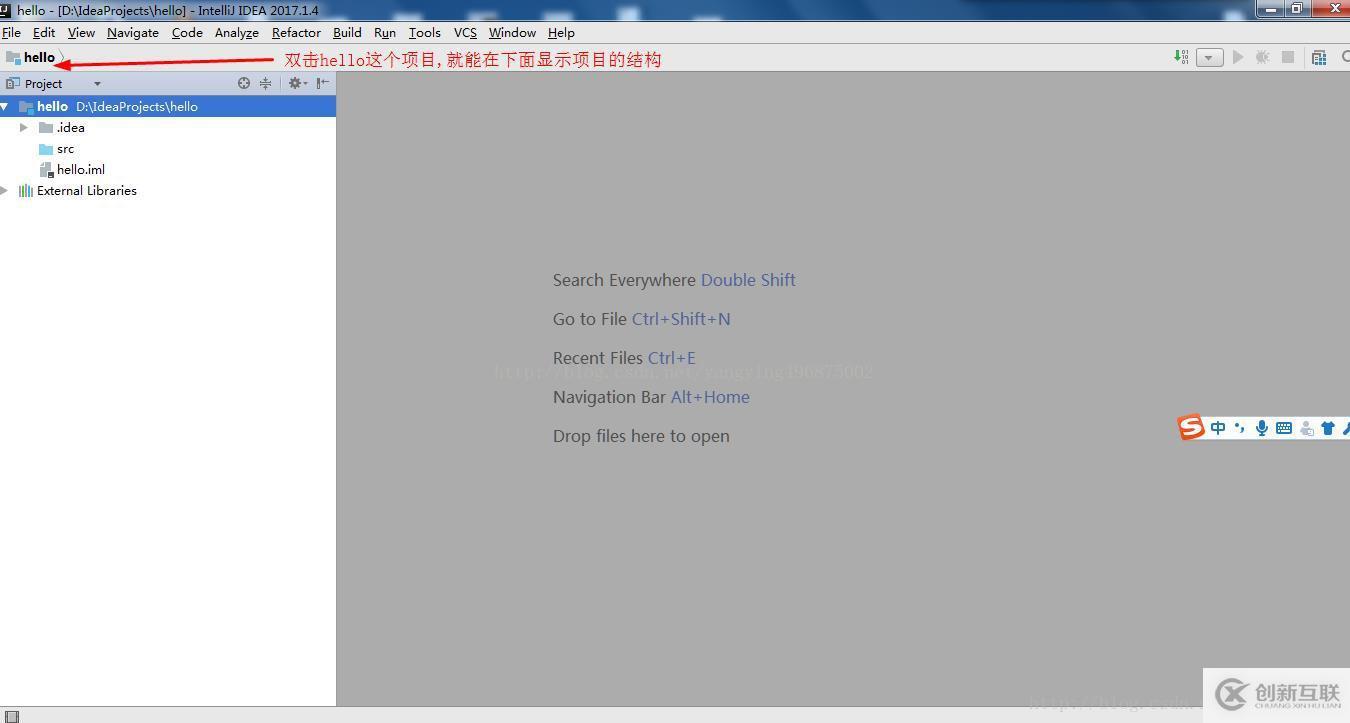This screenshot has width=1350, height=723.
Task: Expand the .idea folder
Action: (x=24, y=127)
